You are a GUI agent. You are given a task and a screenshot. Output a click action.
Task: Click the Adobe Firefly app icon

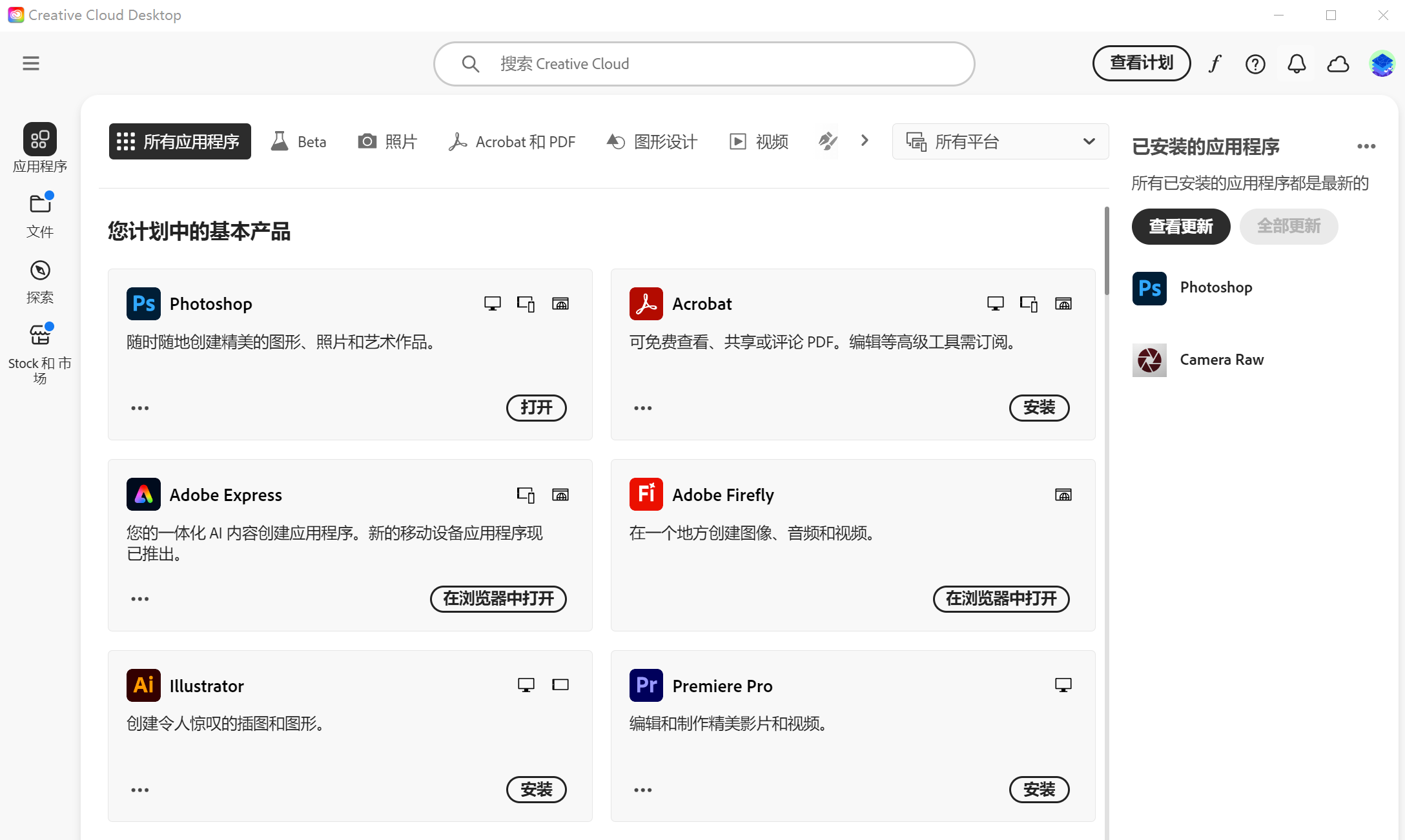coord(646,495)
